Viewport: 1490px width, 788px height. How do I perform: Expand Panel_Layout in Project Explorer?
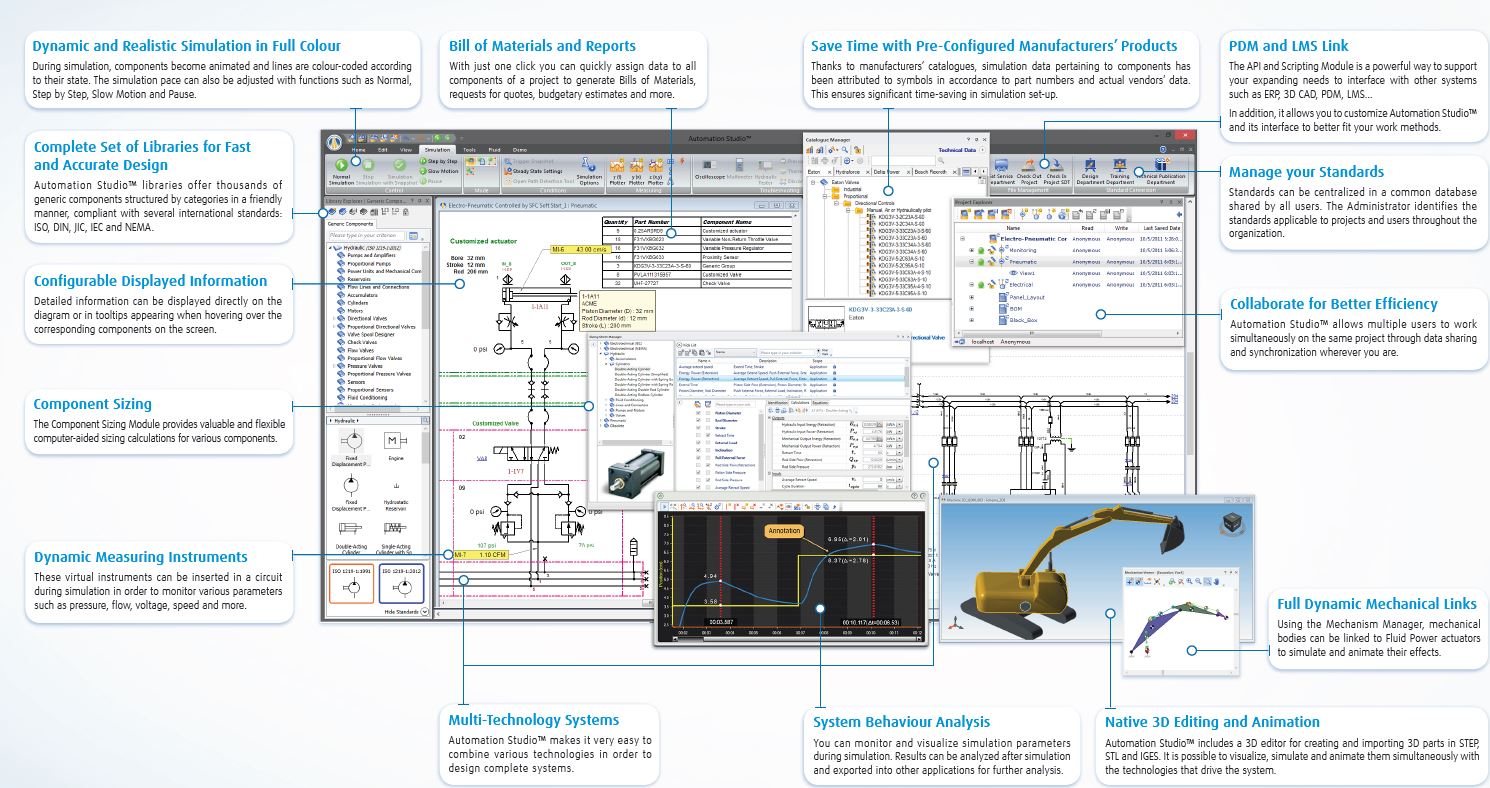[x=970, y=297]
